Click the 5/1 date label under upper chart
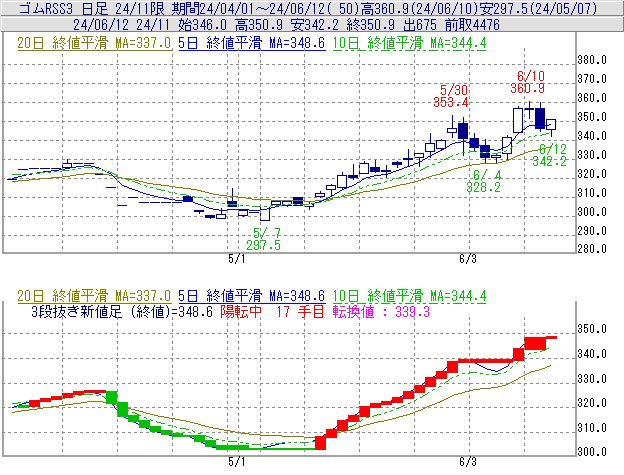The width and height of the screenshot is (624, 475). point(236,259)
